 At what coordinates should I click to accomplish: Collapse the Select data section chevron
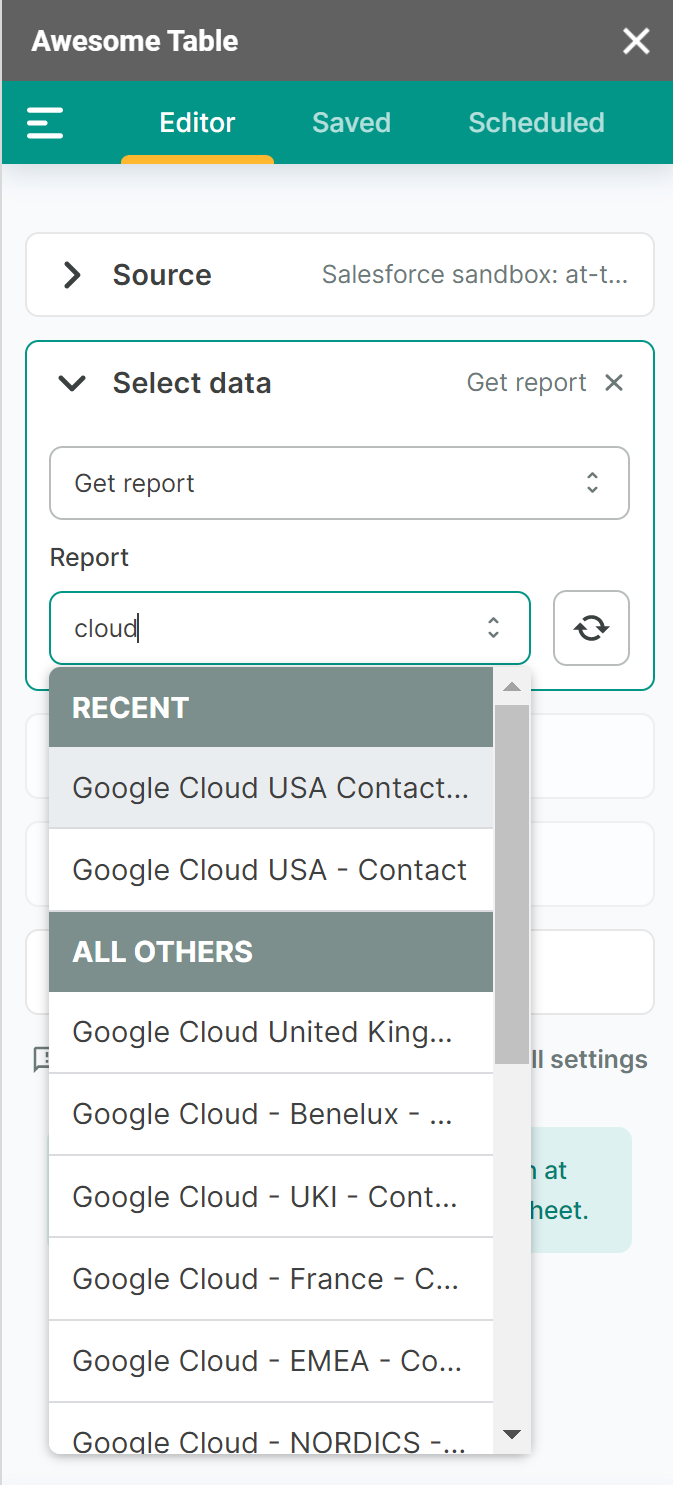[72, 383]
